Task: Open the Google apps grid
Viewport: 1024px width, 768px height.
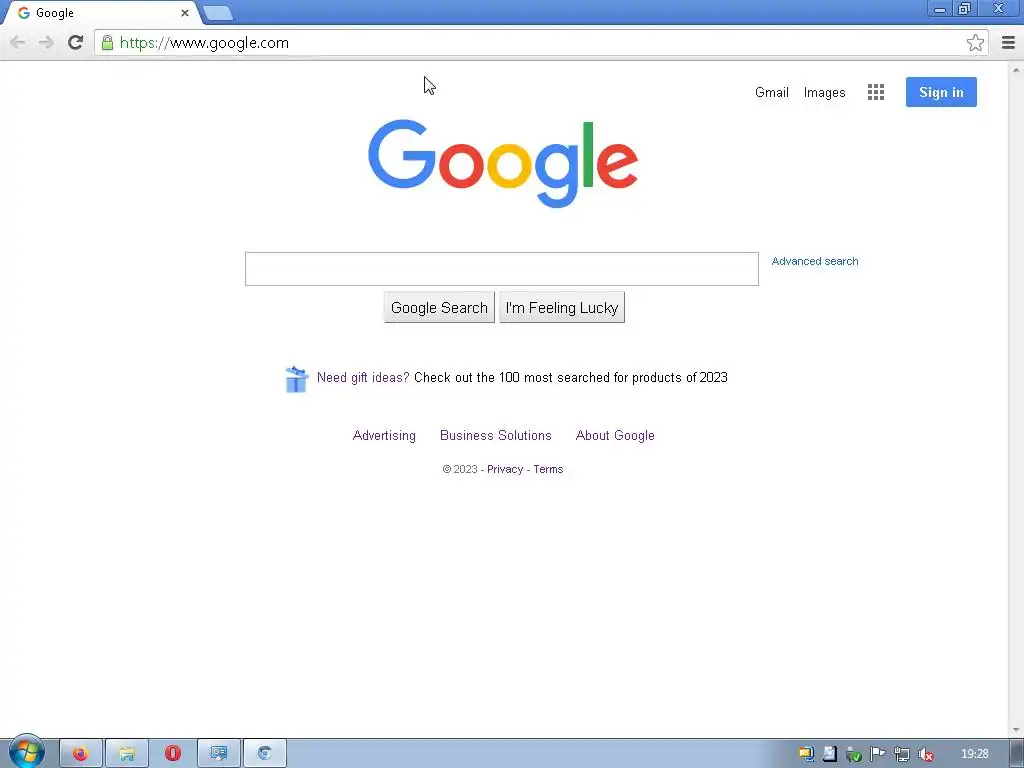Action: (876, 92)
